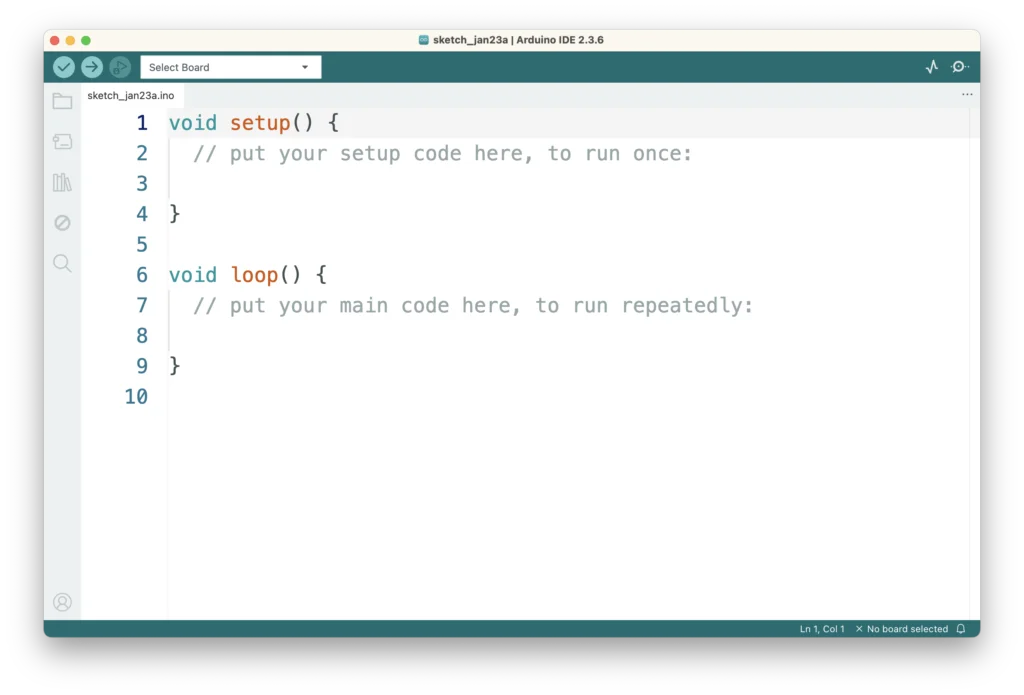This screenshot has width=1024, height=695.
Task: Click the Ln 1, Col 1 position indicator
Action: pyautogui.click(x=822, y=629)
